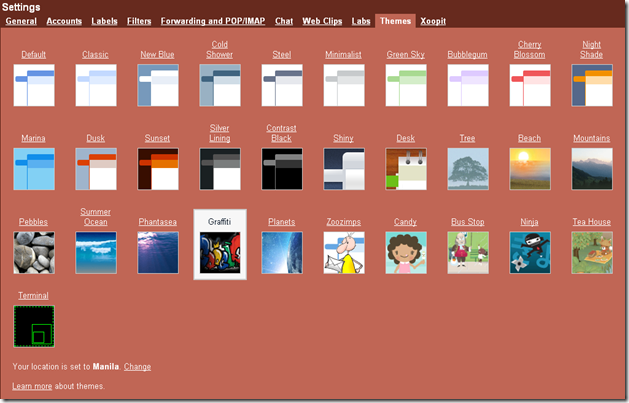Click the Terminal text link
Image resolution: width=629 pixels, height=403 pixels.
[x=33, y=296]
